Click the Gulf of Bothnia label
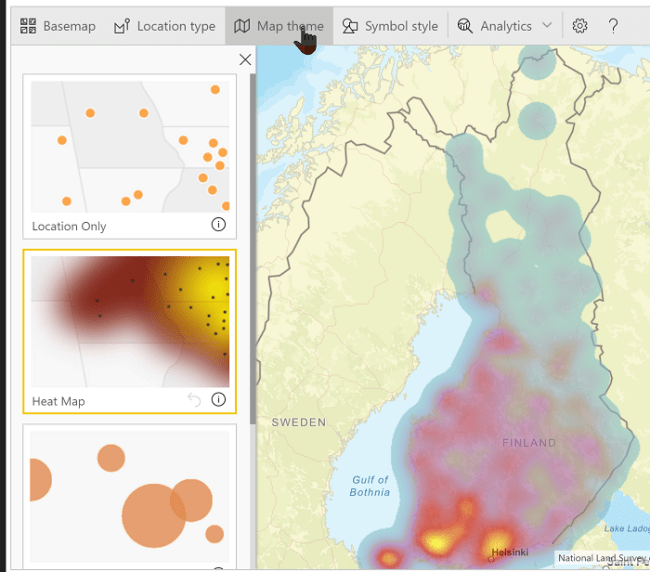Image resolution: width=650 pixels, height=572 pixels. coord(370,486)
